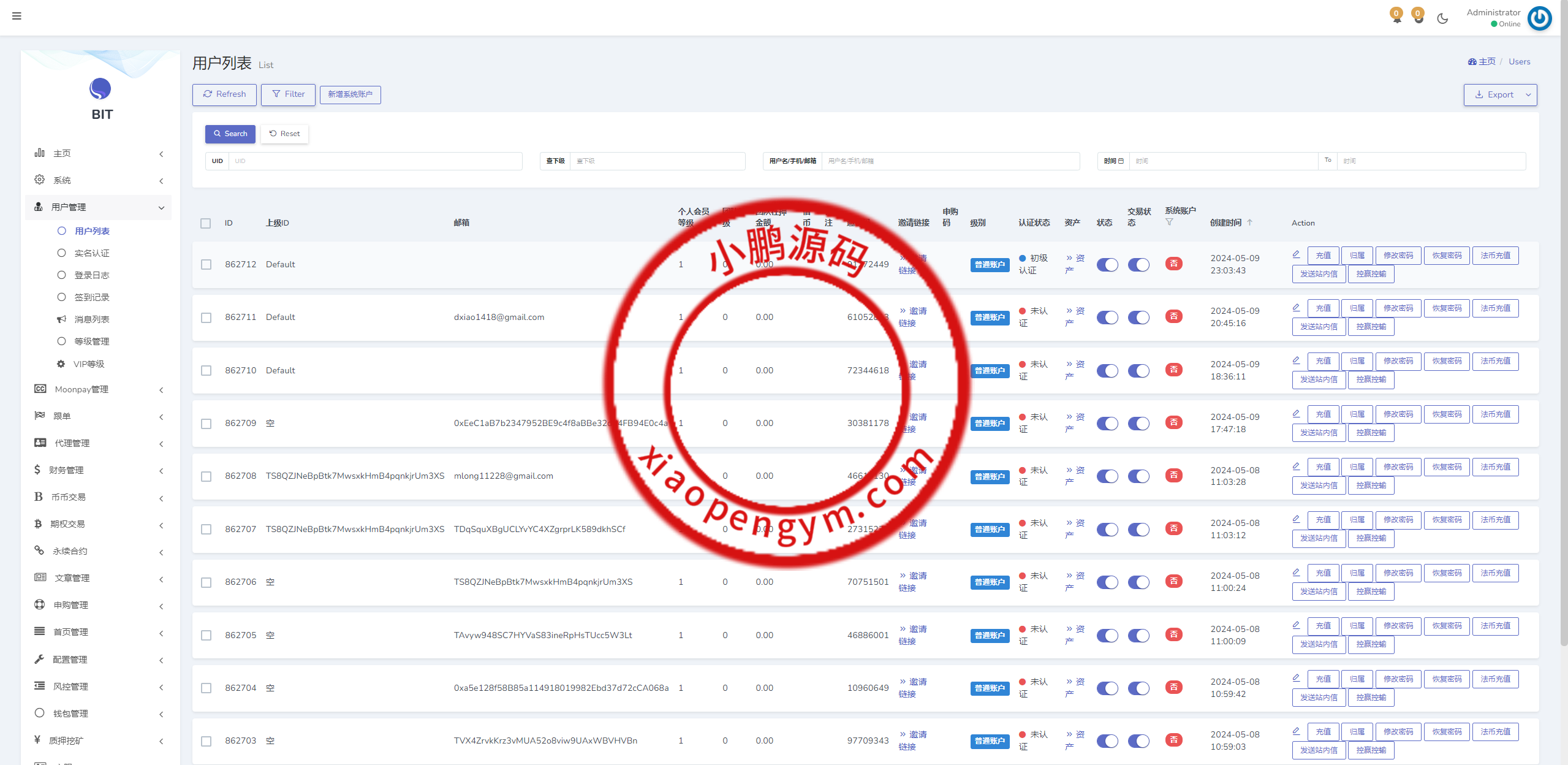Open 邀请链接 link for user 862706
The height and width of the screenshot is (765, 1568).
coord(912,582)
